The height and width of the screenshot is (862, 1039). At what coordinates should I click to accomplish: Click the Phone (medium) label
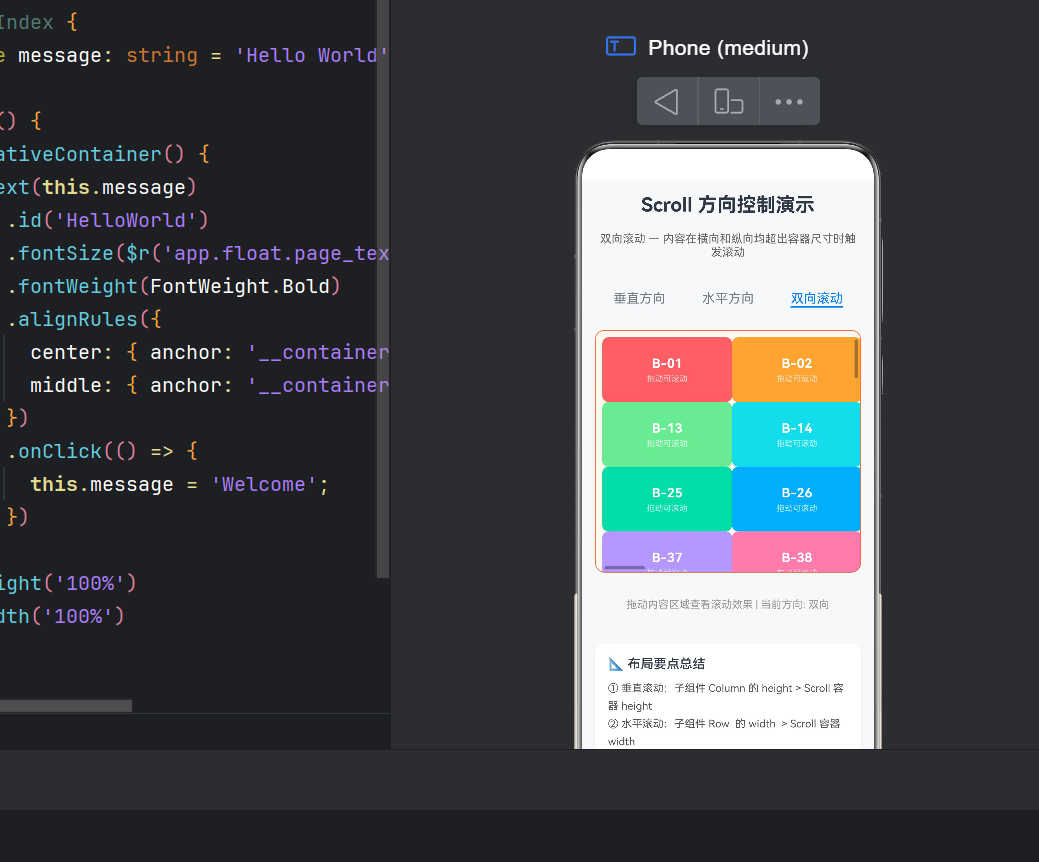(x=728, y=48)
